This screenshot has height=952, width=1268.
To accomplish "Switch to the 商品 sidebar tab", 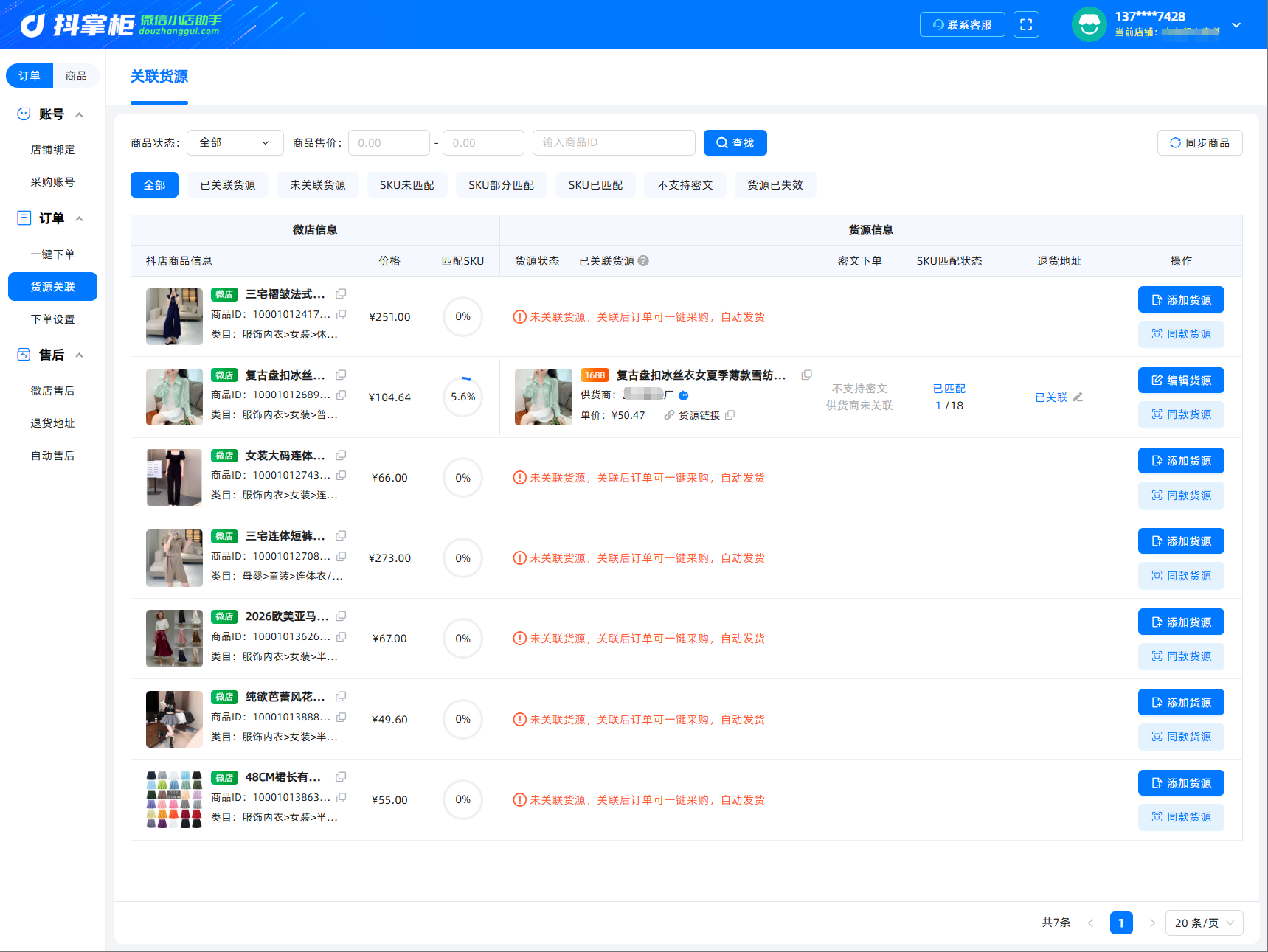I will point(76,75).
